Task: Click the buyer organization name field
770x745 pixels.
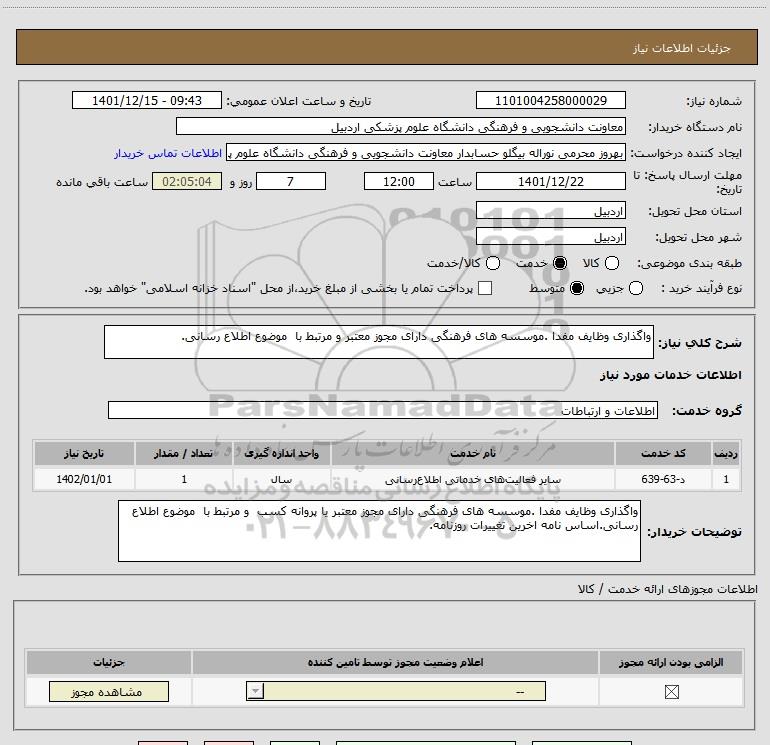Action: pos(401,127)
